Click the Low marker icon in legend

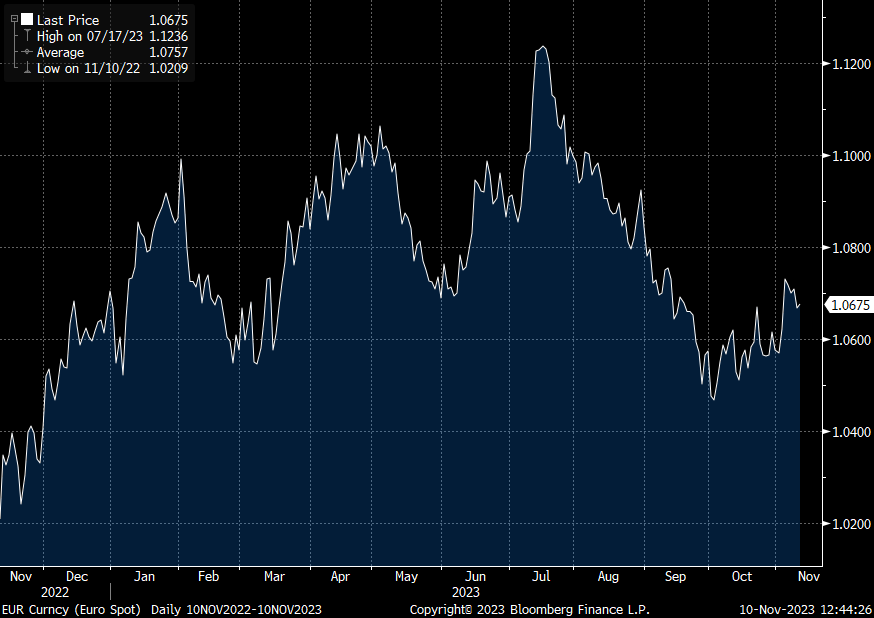click(26, 68)
